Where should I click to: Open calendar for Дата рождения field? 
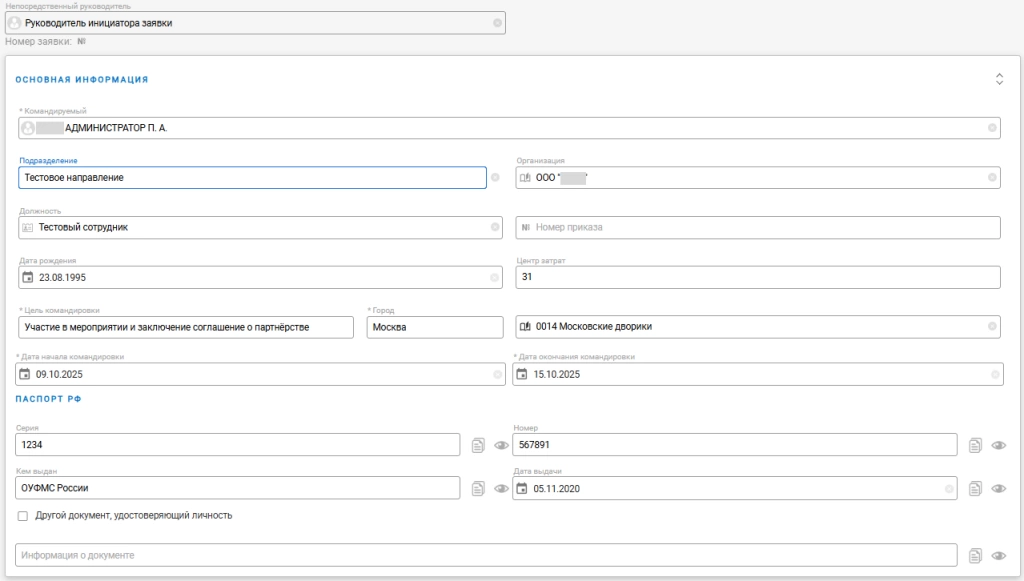coord(28,277)
